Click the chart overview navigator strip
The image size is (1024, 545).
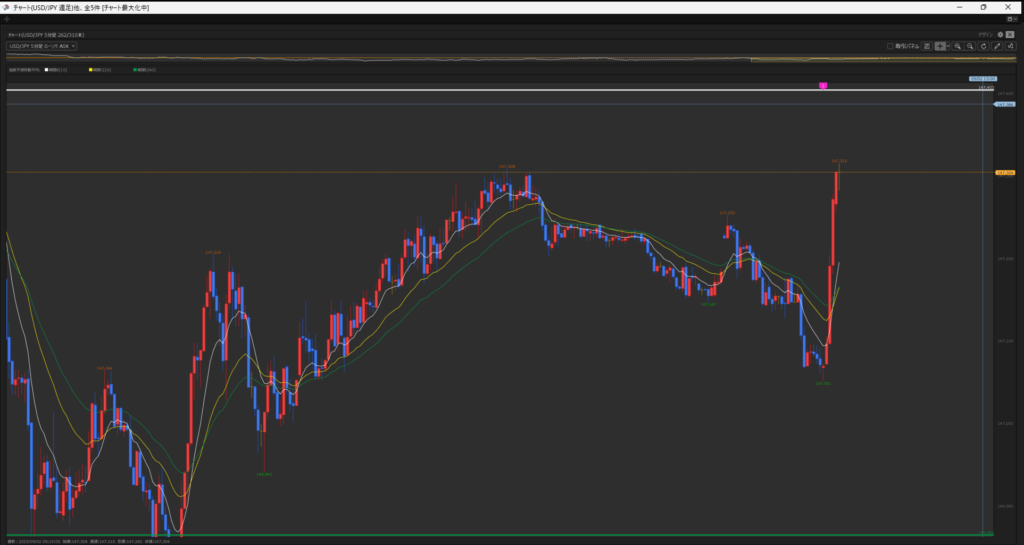pyautogui.click(x=500, y=59)
